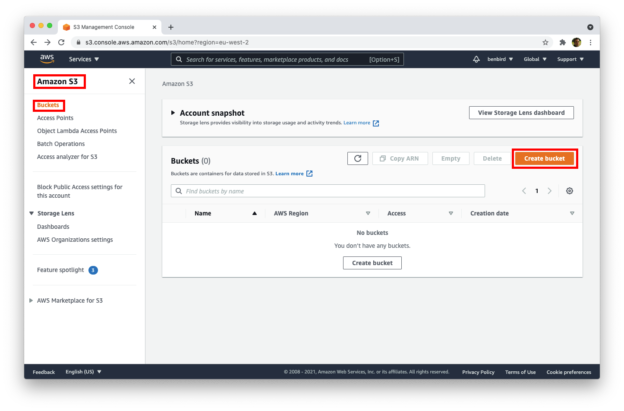Click the browser forward arrow
The width and height of the screenshot is (624, 411).
[47, 42]
